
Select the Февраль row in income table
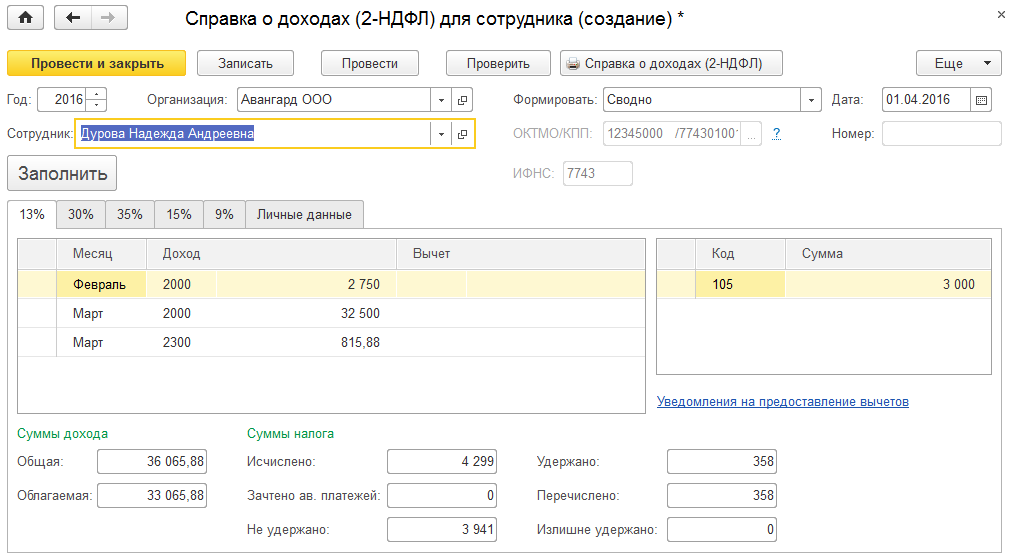tap(100, 284)
